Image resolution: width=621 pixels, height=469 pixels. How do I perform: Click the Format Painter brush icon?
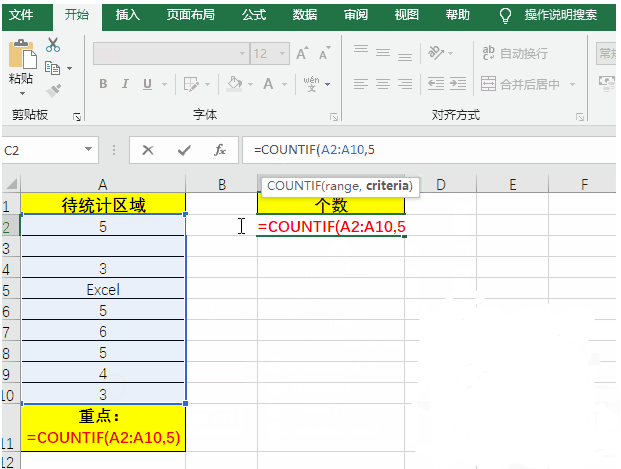click(53, 91)
